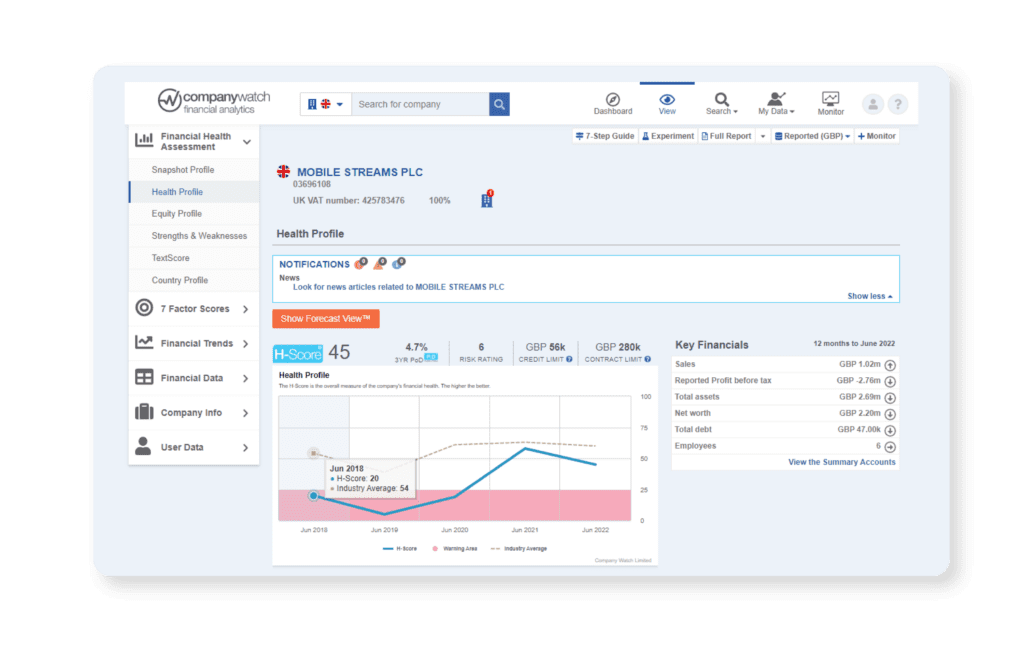Viewport: 1024px width, 654px height.
Task: Open View the Summary Accounts link
Action: click(x=842, y=462)
